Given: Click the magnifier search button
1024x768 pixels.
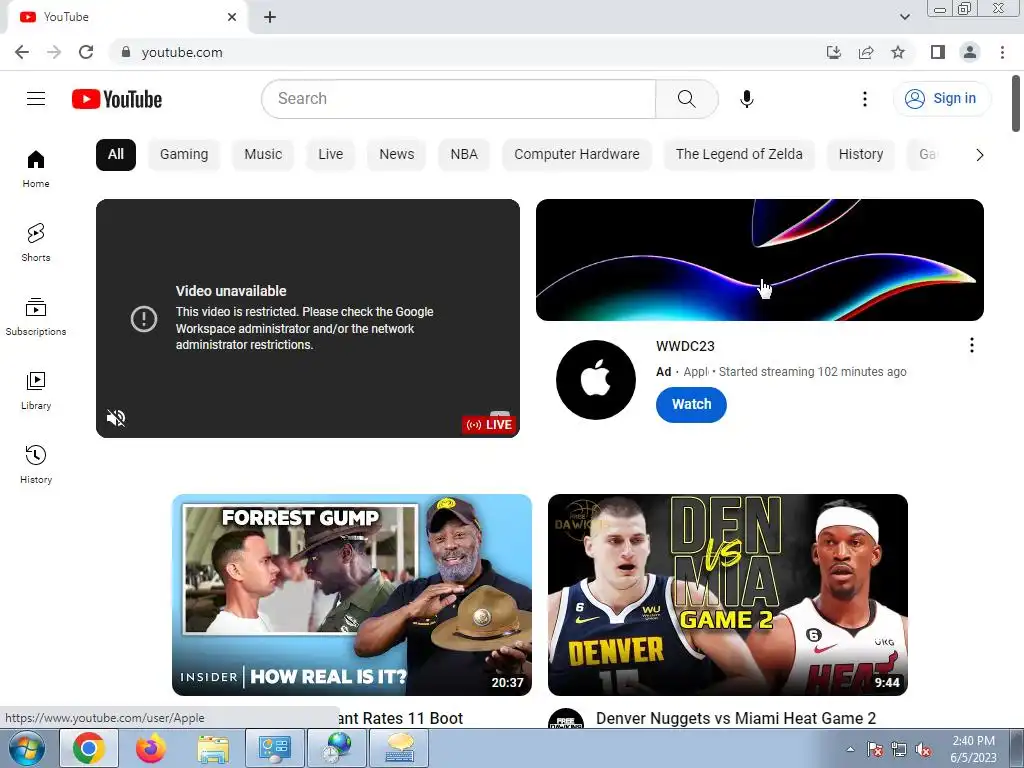Looking at the screenshot, I should (686, 99).
